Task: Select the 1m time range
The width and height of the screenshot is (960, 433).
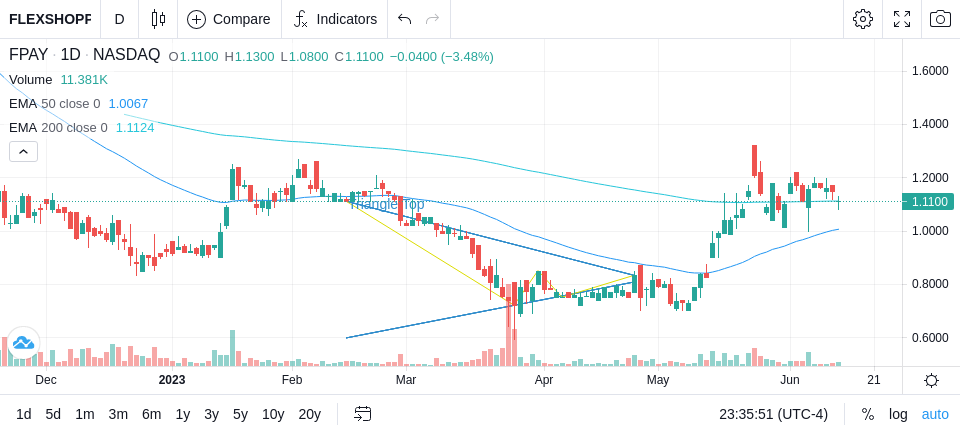Action: pyautogui.click(x=84, y=415)
